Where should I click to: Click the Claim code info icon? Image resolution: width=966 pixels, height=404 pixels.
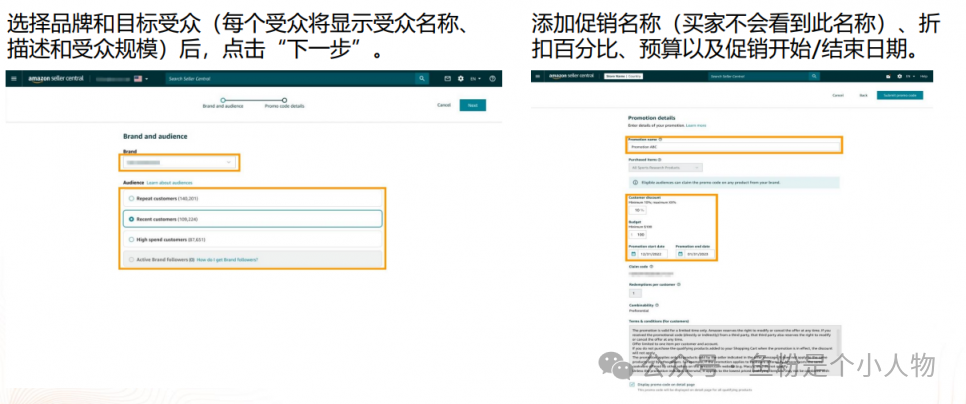pyautogui.click(x=651, y=267)
